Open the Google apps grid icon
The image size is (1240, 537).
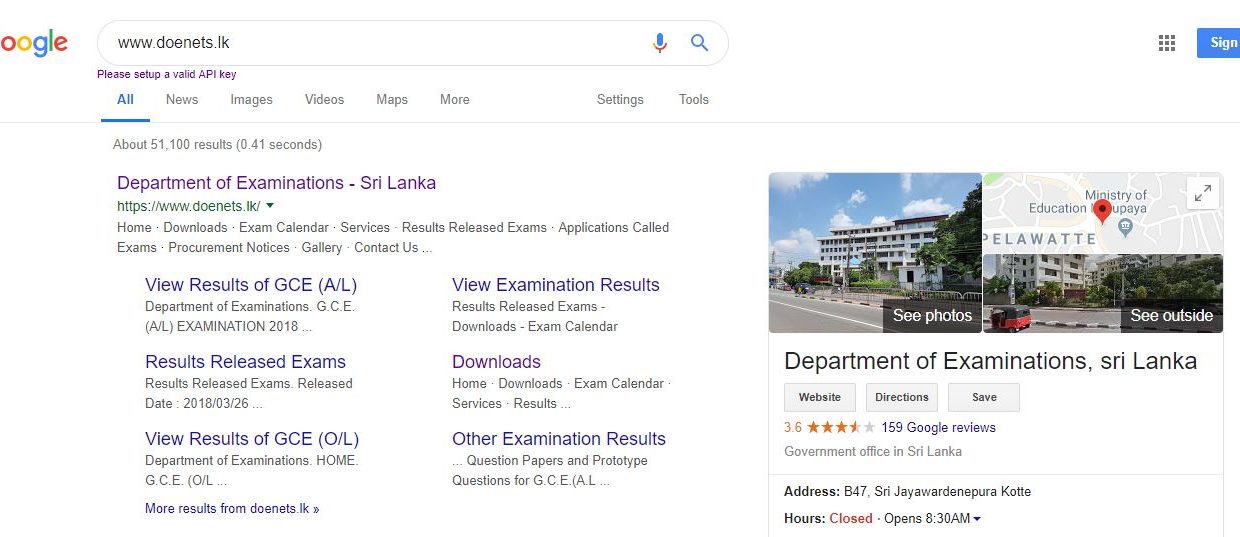coord(1166,43)
